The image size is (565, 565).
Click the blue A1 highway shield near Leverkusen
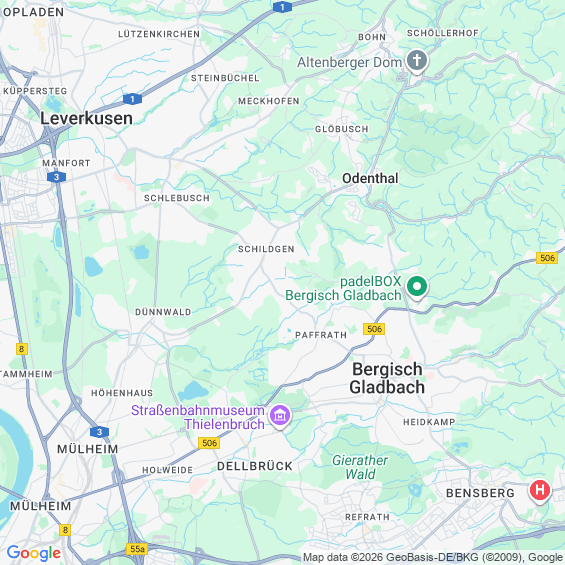coord(132,99)
